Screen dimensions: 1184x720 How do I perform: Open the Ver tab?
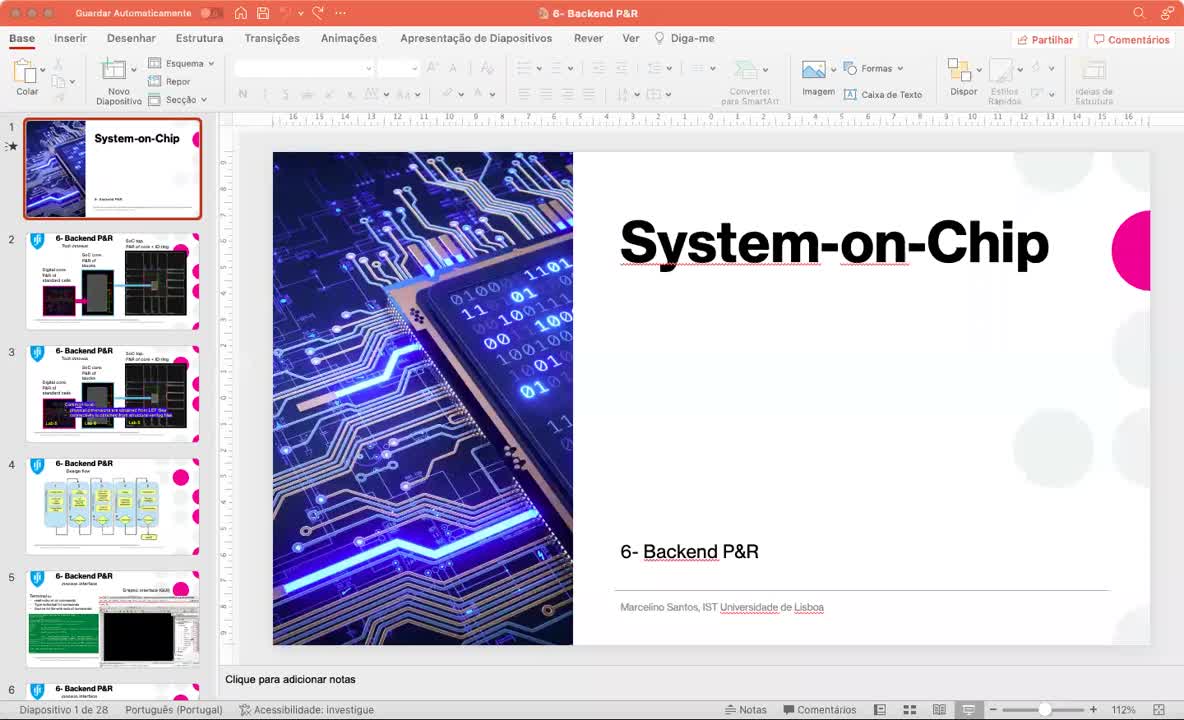[x=631, y=38]
